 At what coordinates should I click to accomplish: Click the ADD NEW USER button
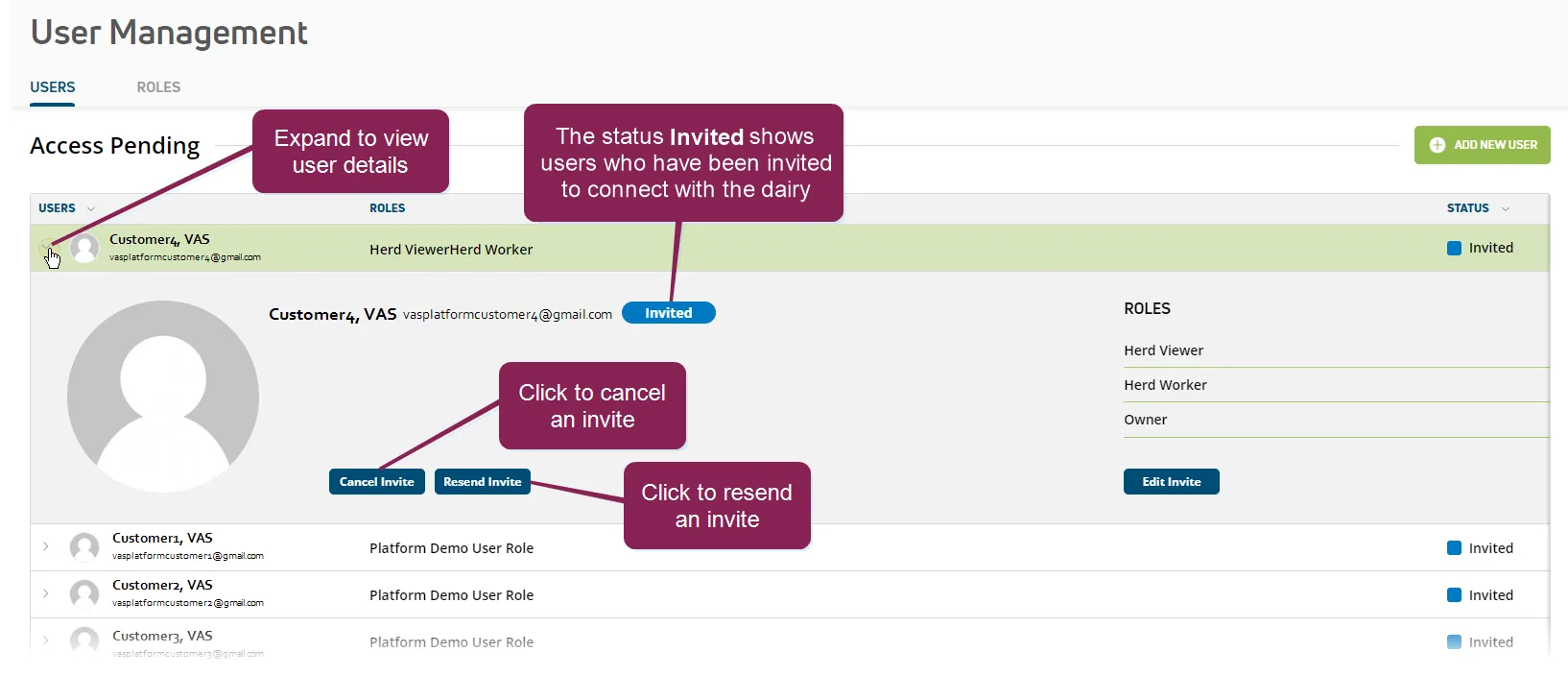click(1482, 145)
